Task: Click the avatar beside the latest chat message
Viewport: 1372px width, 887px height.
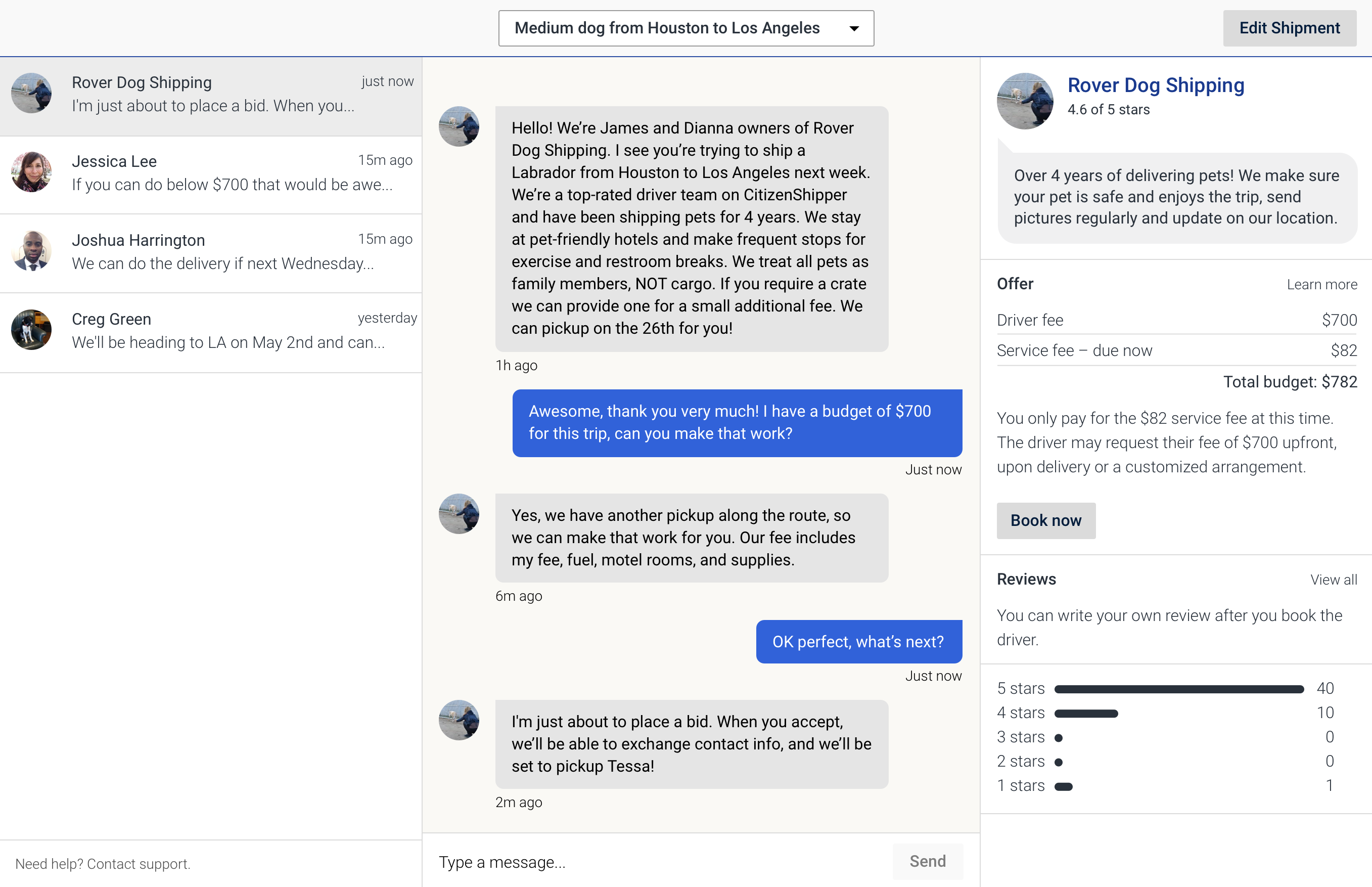Action: 459,721
